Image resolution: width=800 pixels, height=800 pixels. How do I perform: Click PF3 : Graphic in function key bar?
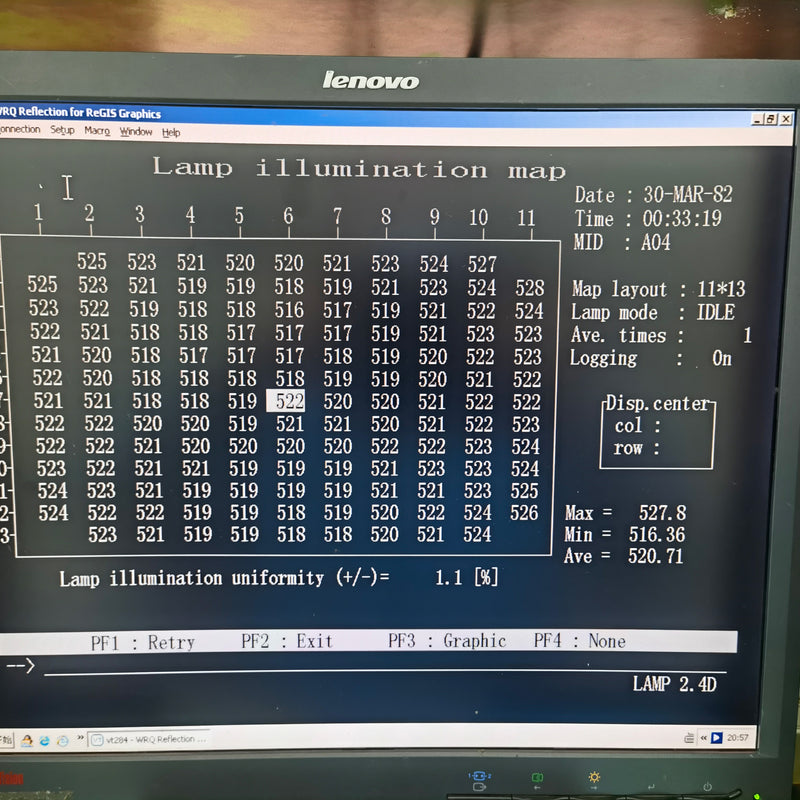tap(447, 641)
